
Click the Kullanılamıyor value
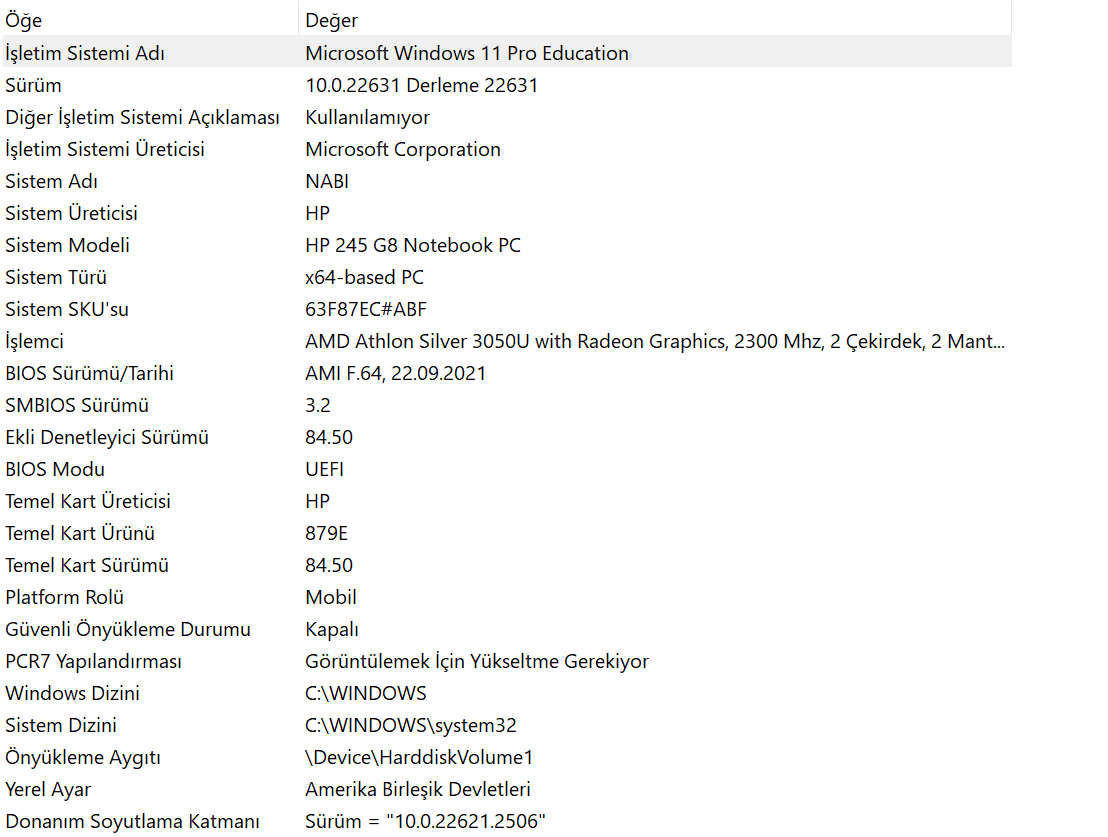pos(367,117)
